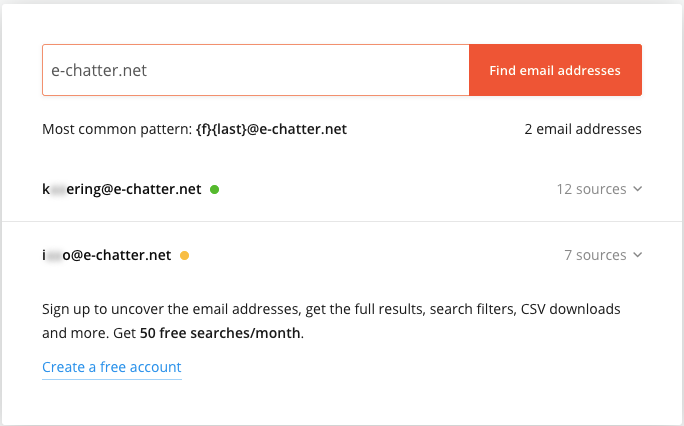Click the first email result row
This screenshot has width=684, height=426.
pos(342,189)
